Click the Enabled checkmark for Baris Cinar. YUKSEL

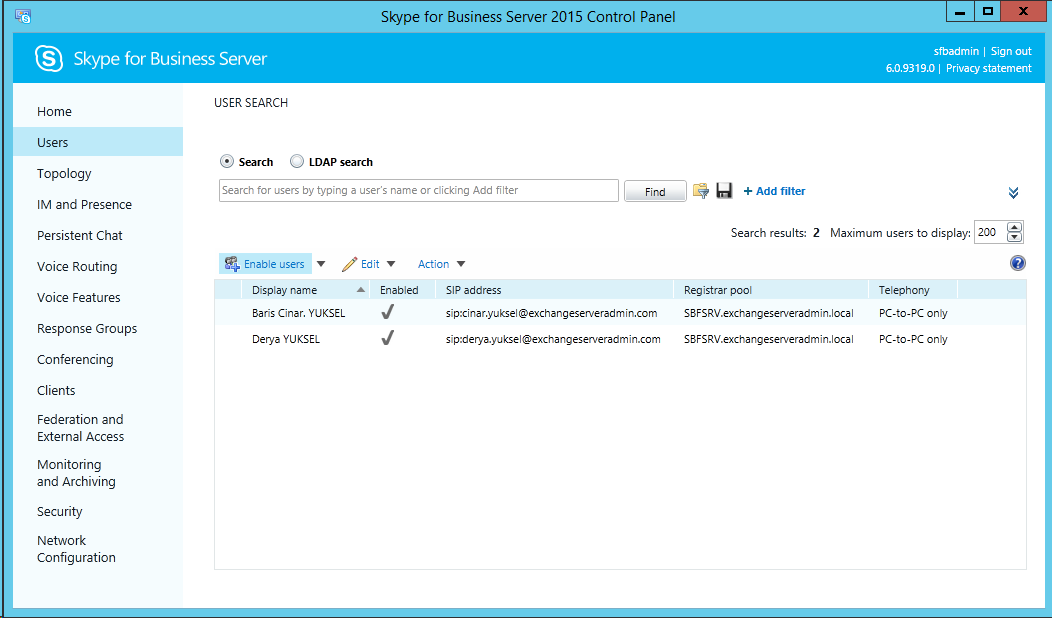(x=387, y=312)
